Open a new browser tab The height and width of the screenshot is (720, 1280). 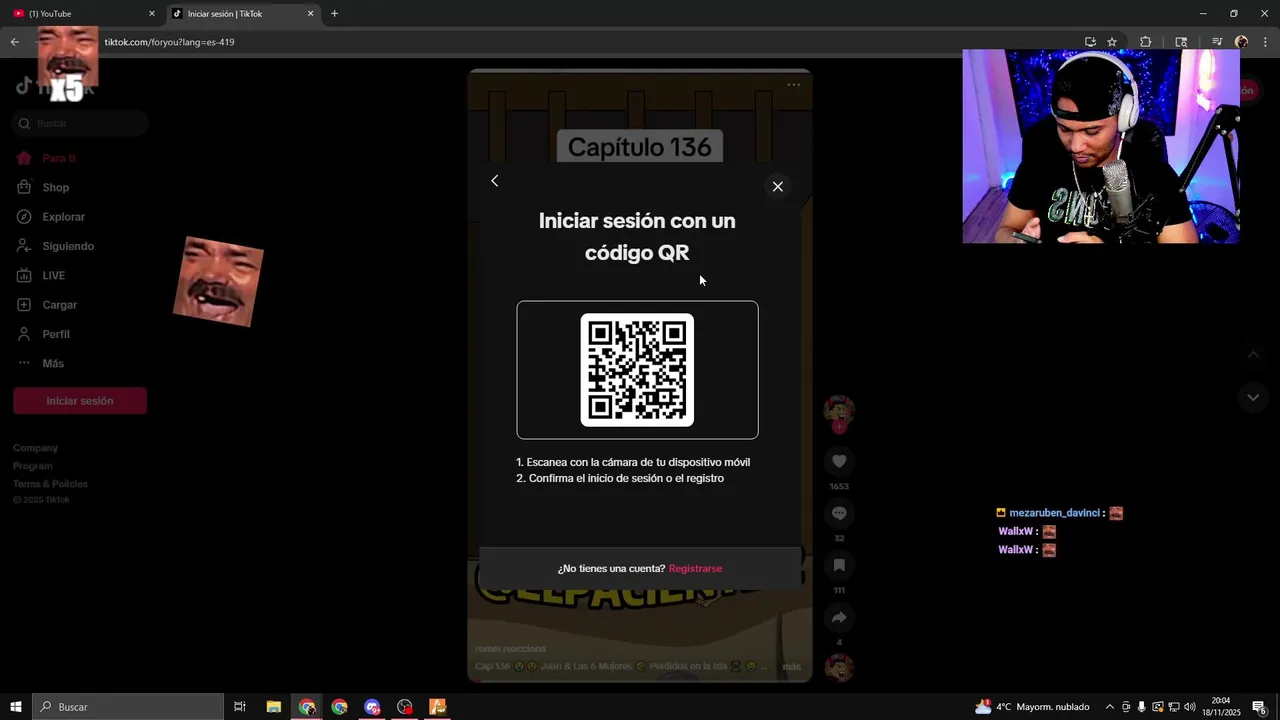coord(334,14)
